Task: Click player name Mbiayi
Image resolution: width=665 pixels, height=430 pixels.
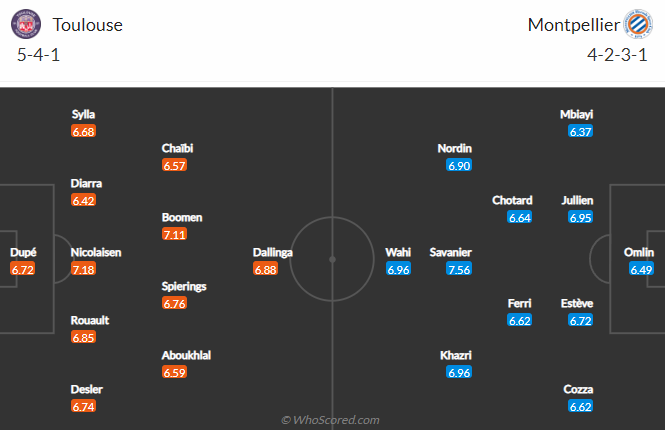Action: click(x=576, y=114)
